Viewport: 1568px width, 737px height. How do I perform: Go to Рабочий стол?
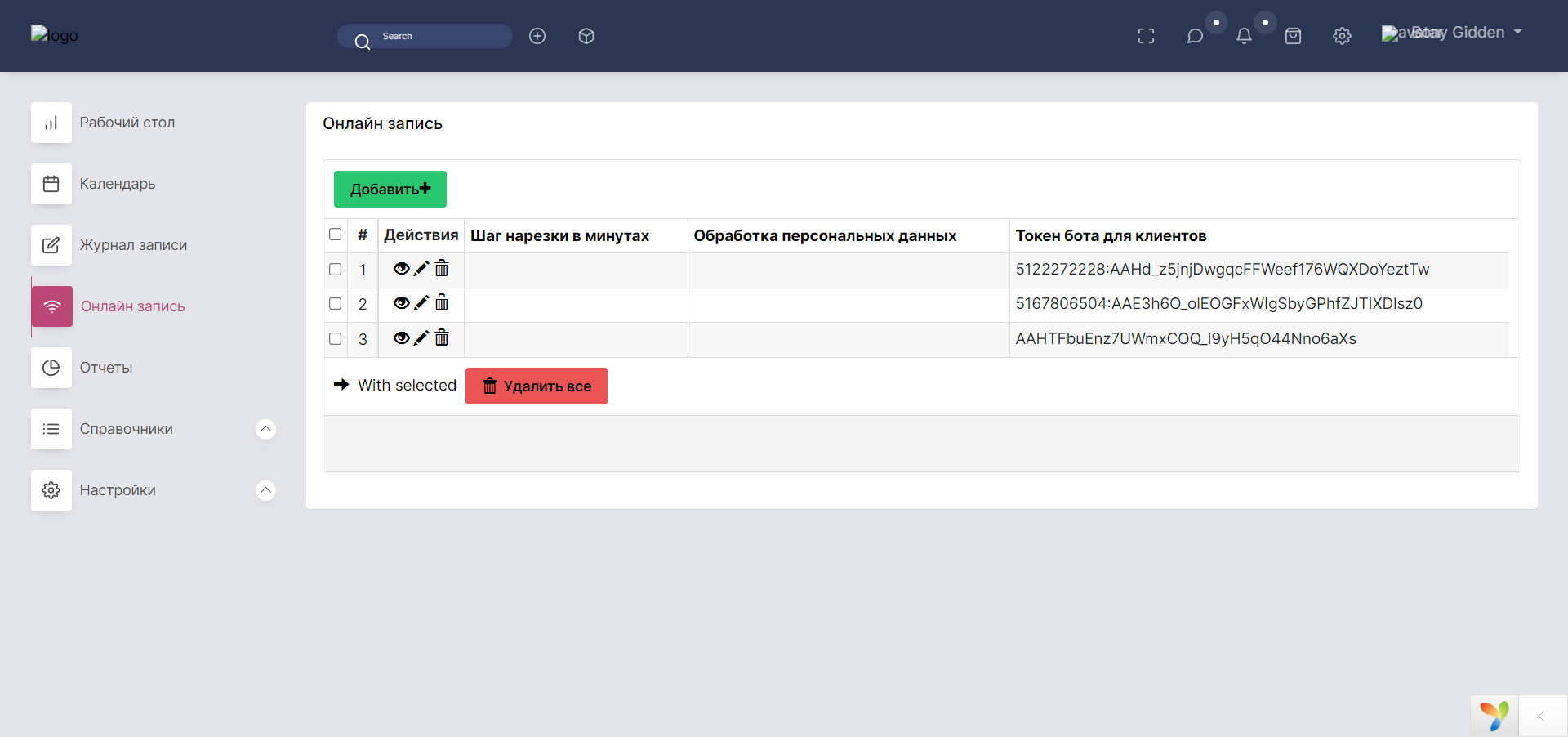[x=127, y=123]
